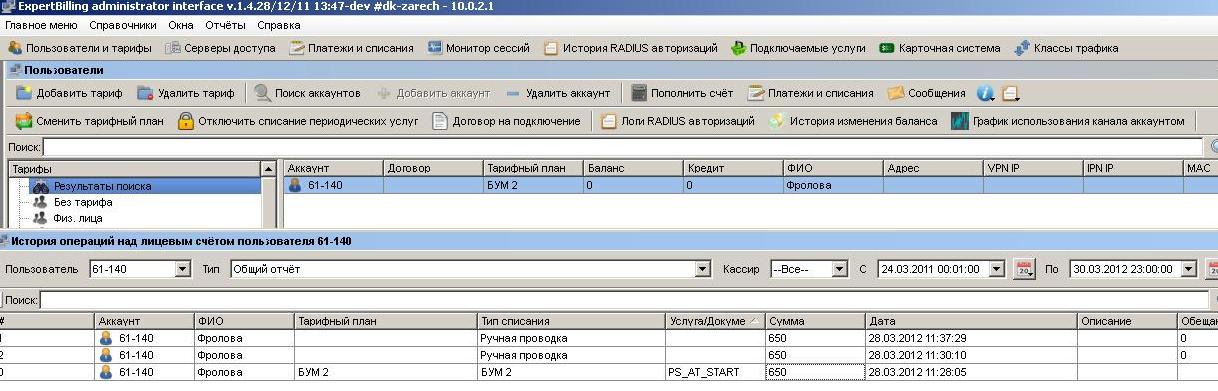Sort users by ФИО column
Image resolution: width=1218 pixels, height=391 pixels.
pos(833,168)
